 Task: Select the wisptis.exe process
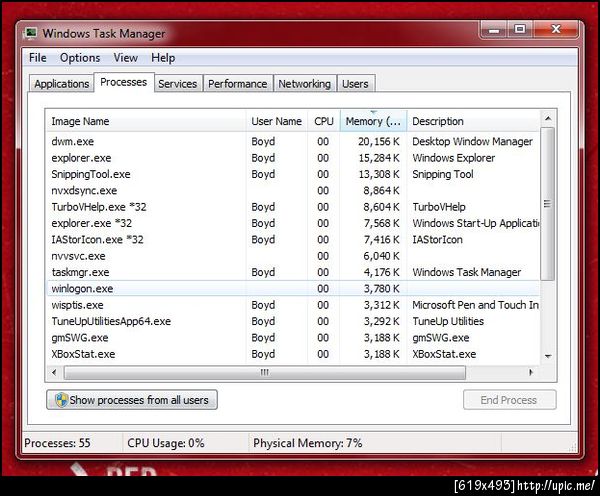tap(293, 305)
